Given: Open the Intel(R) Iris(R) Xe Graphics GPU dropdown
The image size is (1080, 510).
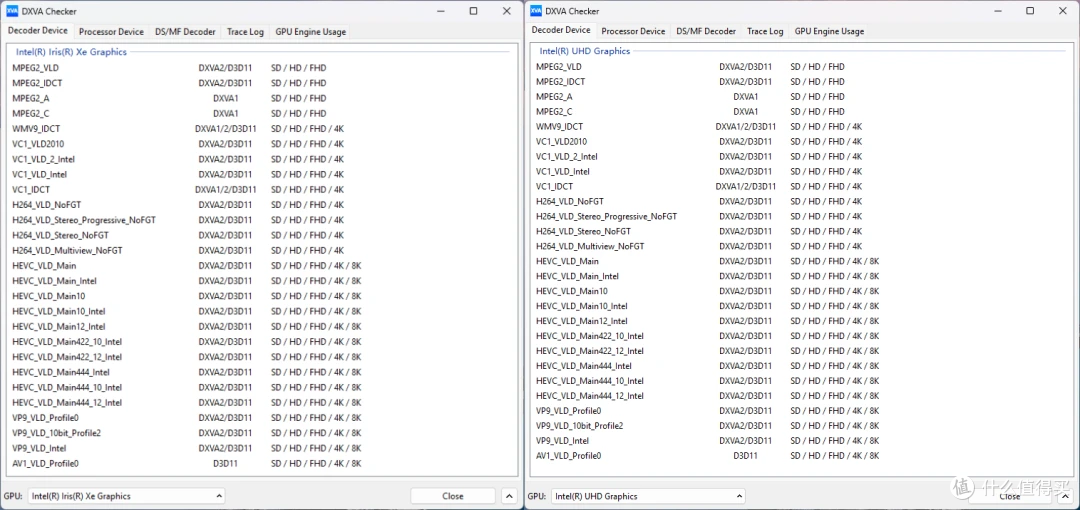Looking at the screenshot, I should click(127, 496).
